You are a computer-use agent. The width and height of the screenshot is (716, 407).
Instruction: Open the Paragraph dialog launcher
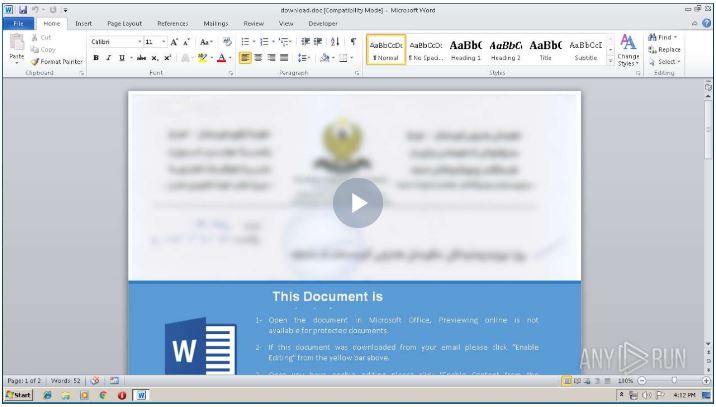coord(357,73)
